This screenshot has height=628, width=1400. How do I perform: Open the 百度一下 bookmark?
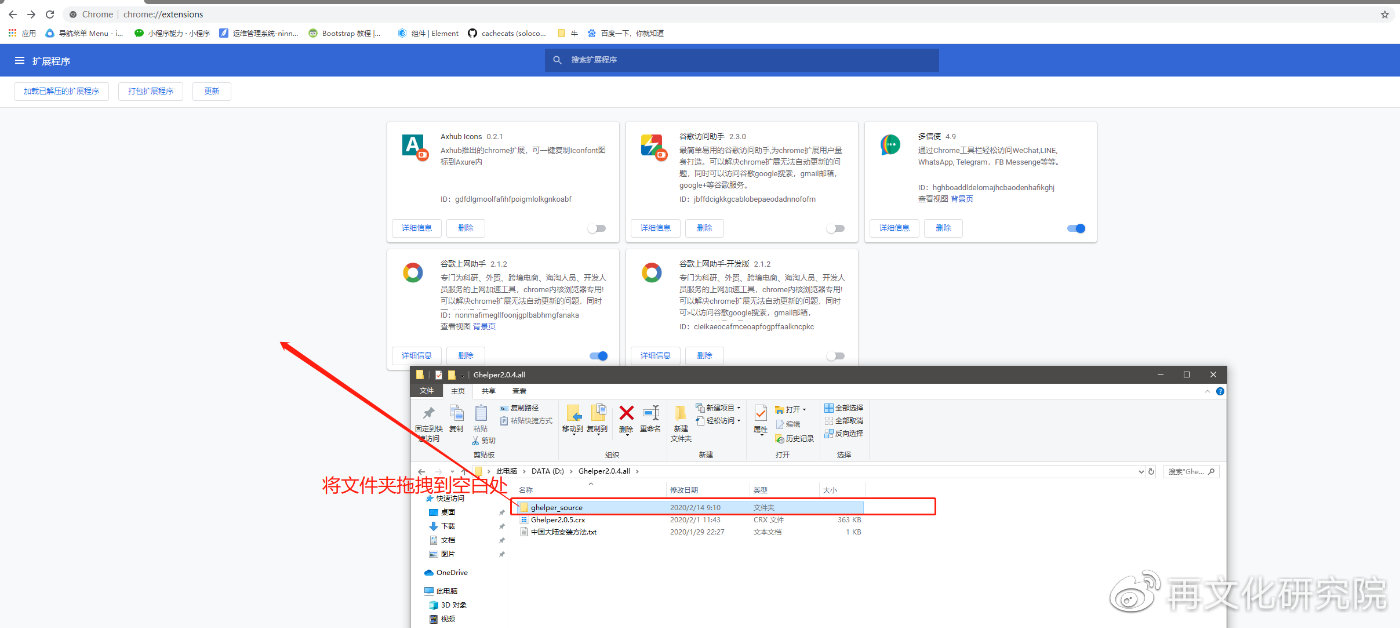pos(625,33)
